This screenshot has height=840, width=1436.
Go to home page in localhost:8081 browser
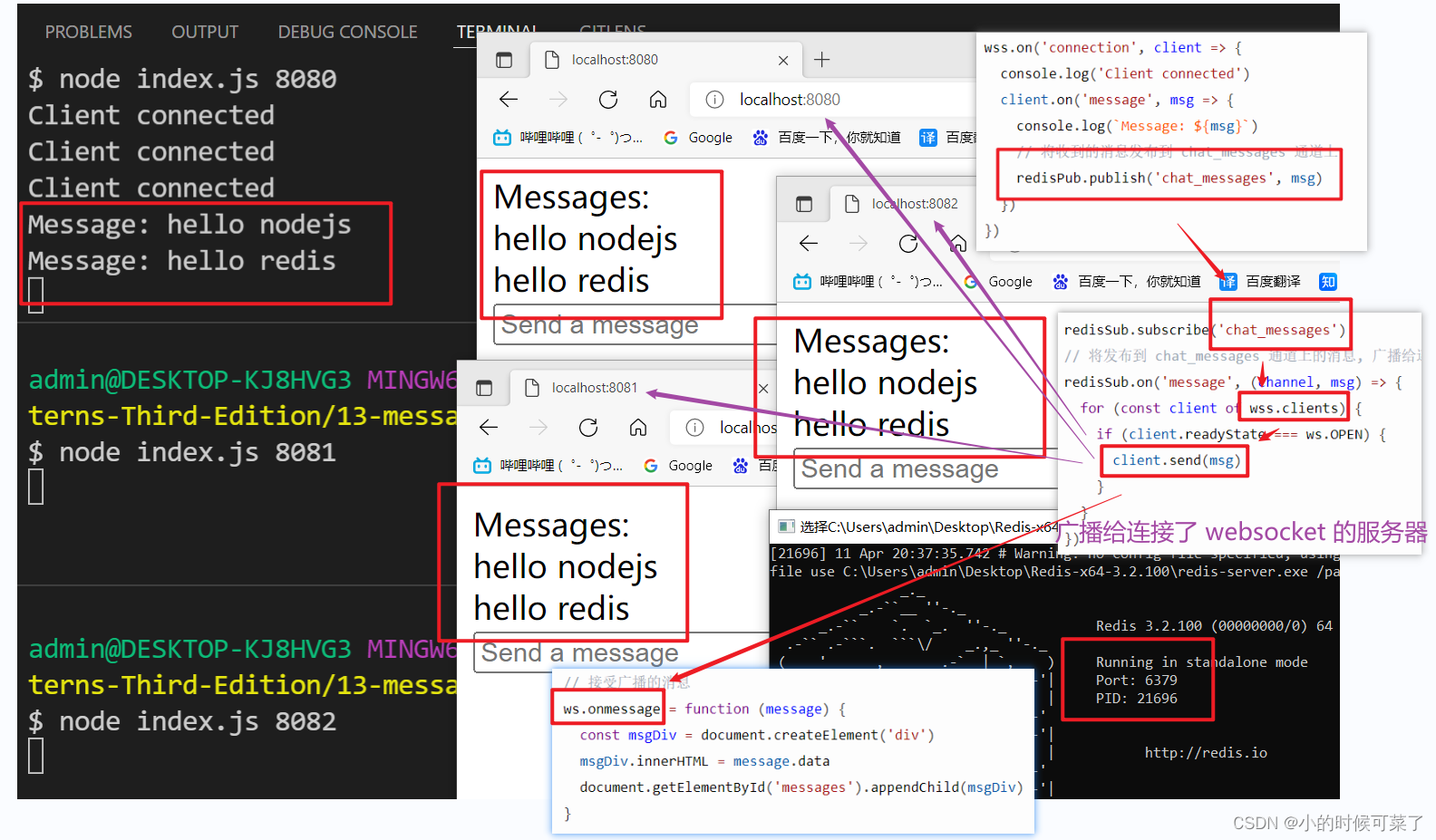[638, 428]
